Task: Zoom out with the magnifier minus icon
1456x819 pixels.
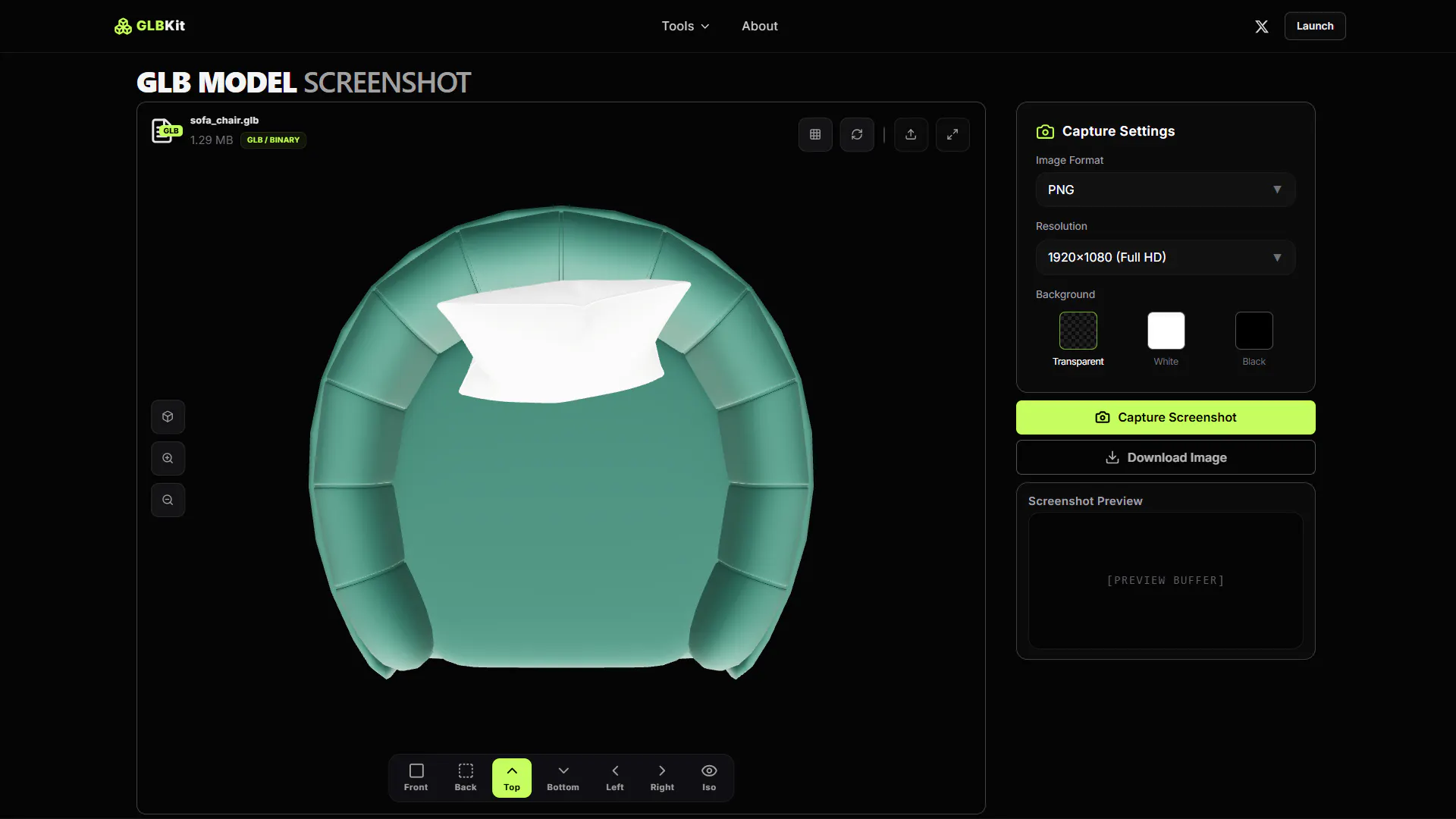Action: 168,500
